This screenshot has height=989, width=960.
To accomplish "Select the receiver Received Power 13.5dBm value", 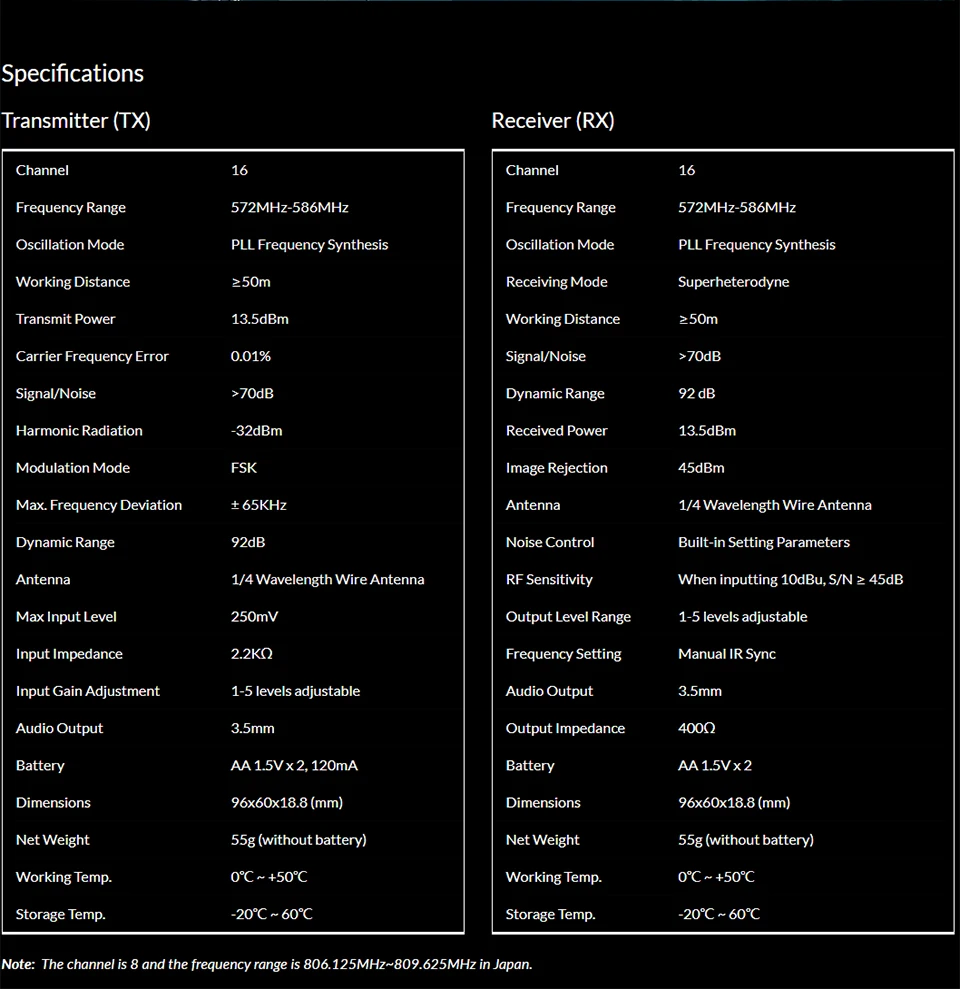I will point(707,431).
